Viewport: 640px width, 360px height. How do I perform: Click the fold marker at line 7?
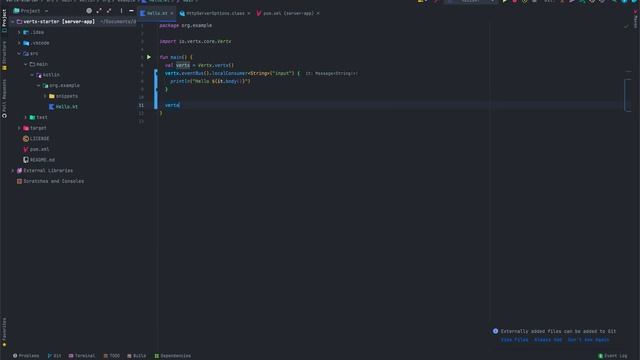pyautogui.click(x=156, y=73)
